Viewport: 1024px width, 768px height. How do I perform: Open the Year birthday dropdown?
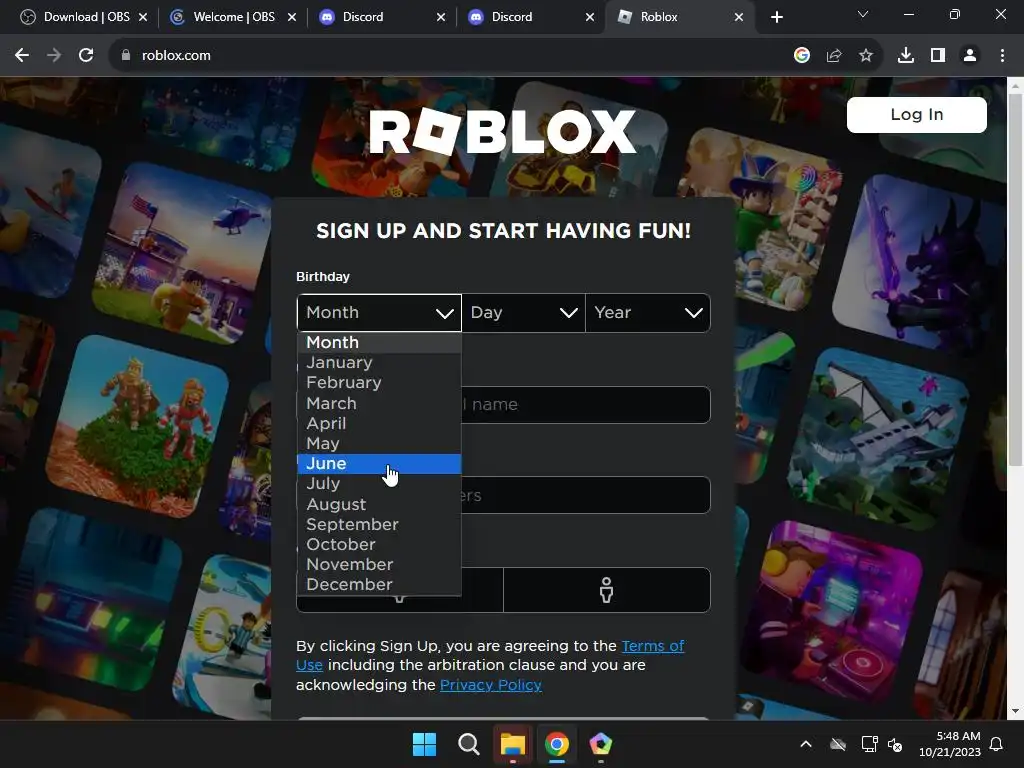[x=648, y=313]
